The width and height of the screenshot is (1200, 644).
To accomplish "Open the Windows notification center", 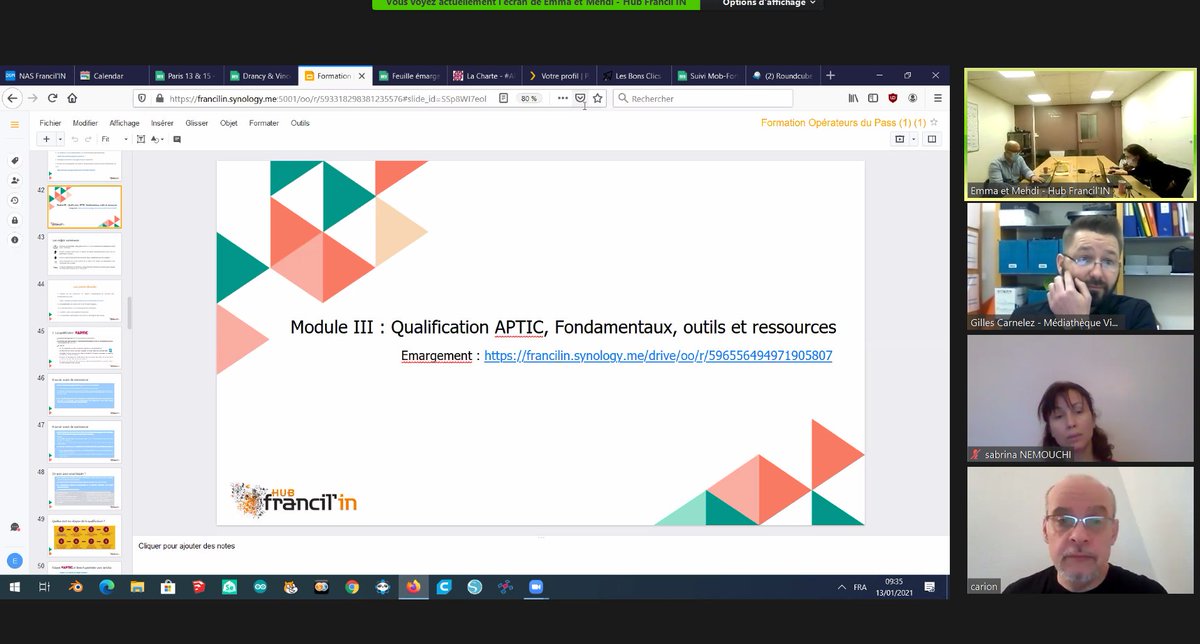I will (930, 587).
